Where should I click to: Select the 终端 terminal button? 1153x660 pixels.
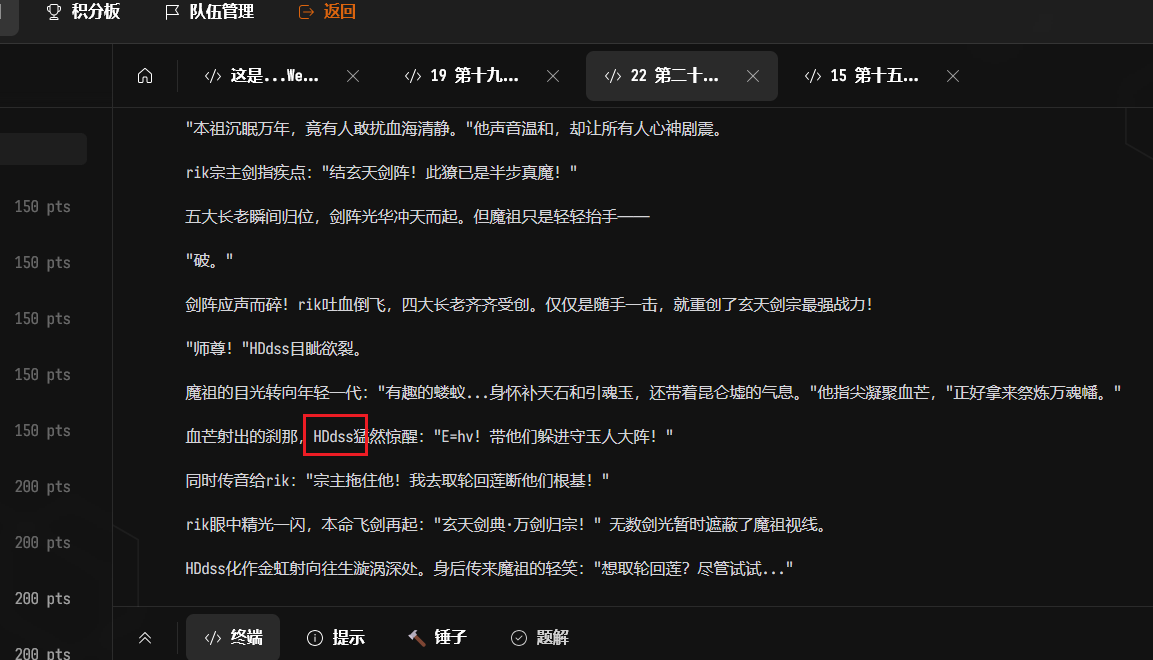pyautogui.click(x=233, y=638)
